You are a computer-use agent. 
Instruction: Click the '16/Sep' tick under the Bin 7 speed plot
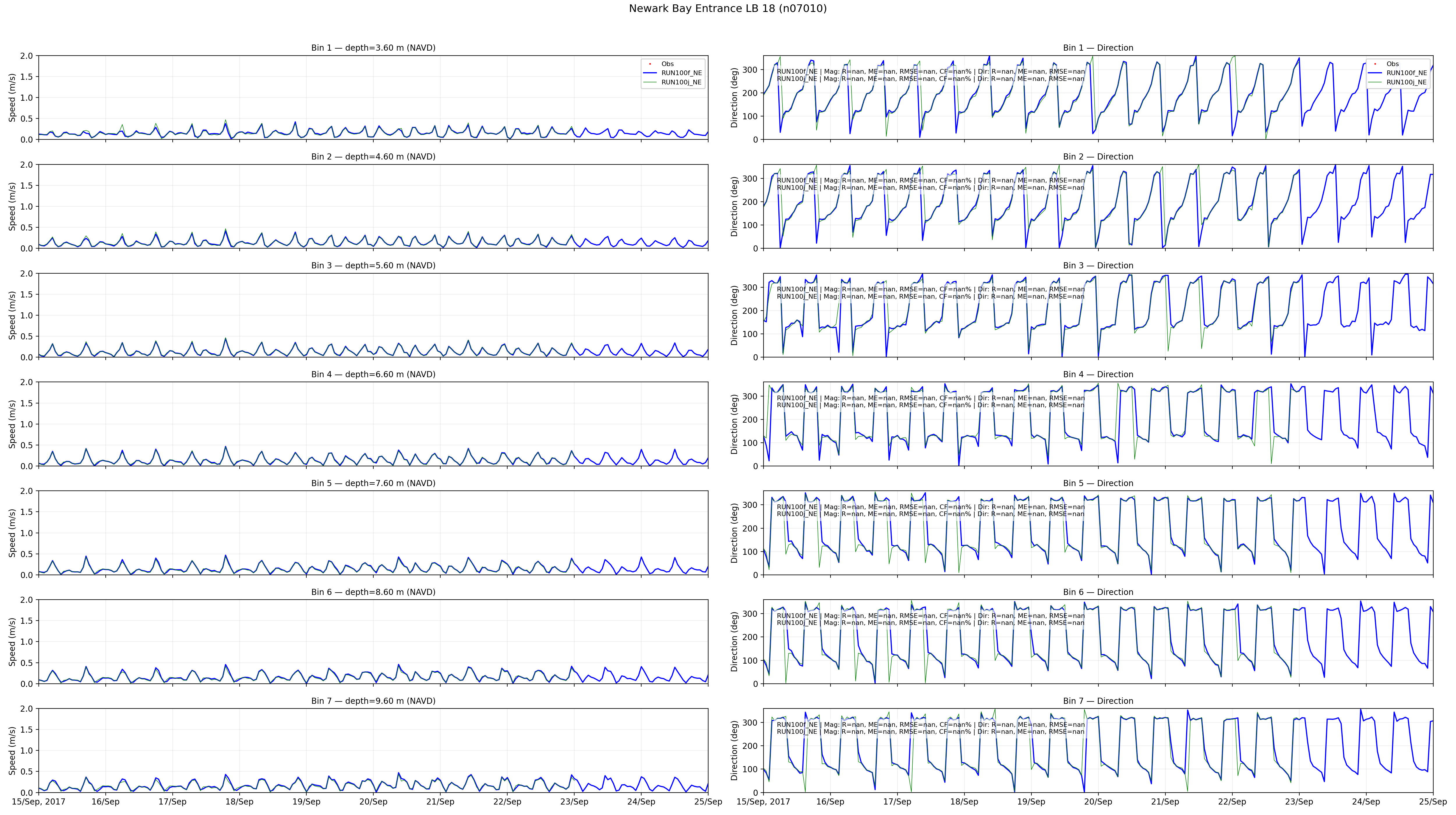coord(105,802)
